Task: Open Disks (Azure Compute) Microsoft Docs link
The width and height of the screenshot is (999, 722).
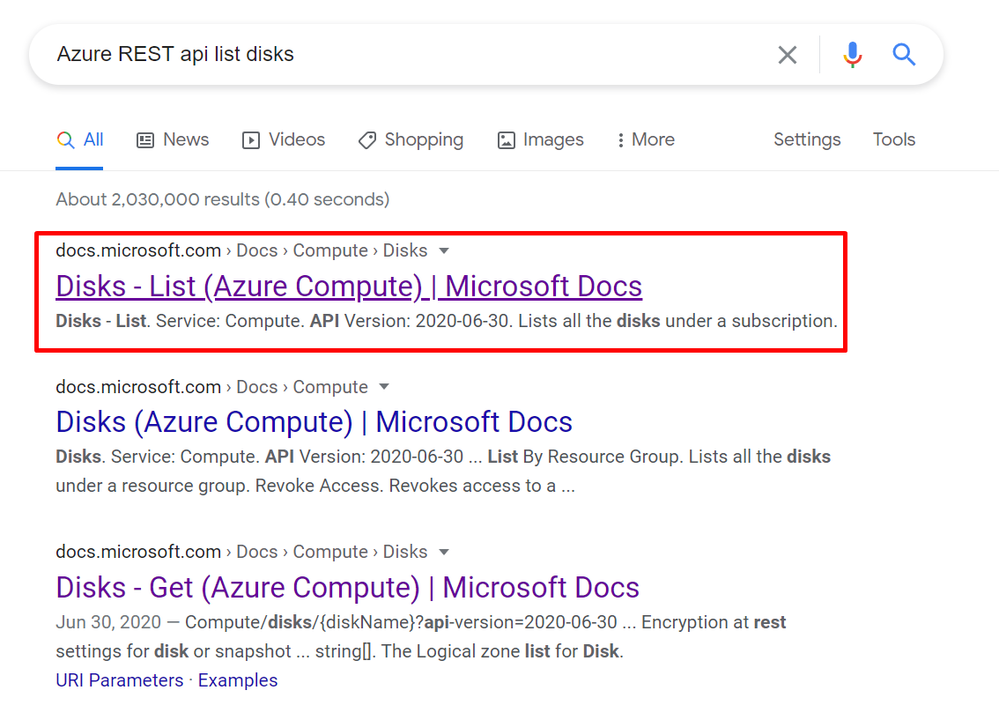Action: click(314, 422)
